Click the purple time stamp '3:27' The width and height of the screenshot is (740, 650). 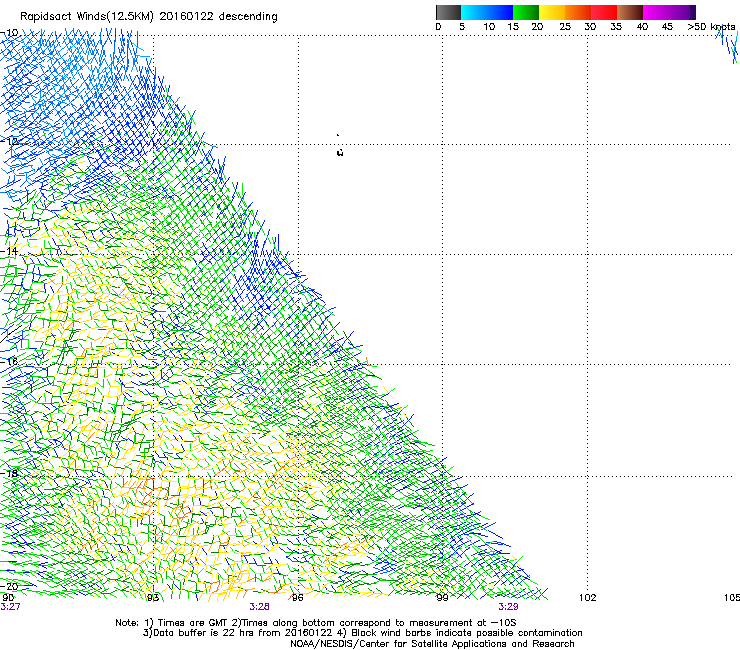coord(10,607)
